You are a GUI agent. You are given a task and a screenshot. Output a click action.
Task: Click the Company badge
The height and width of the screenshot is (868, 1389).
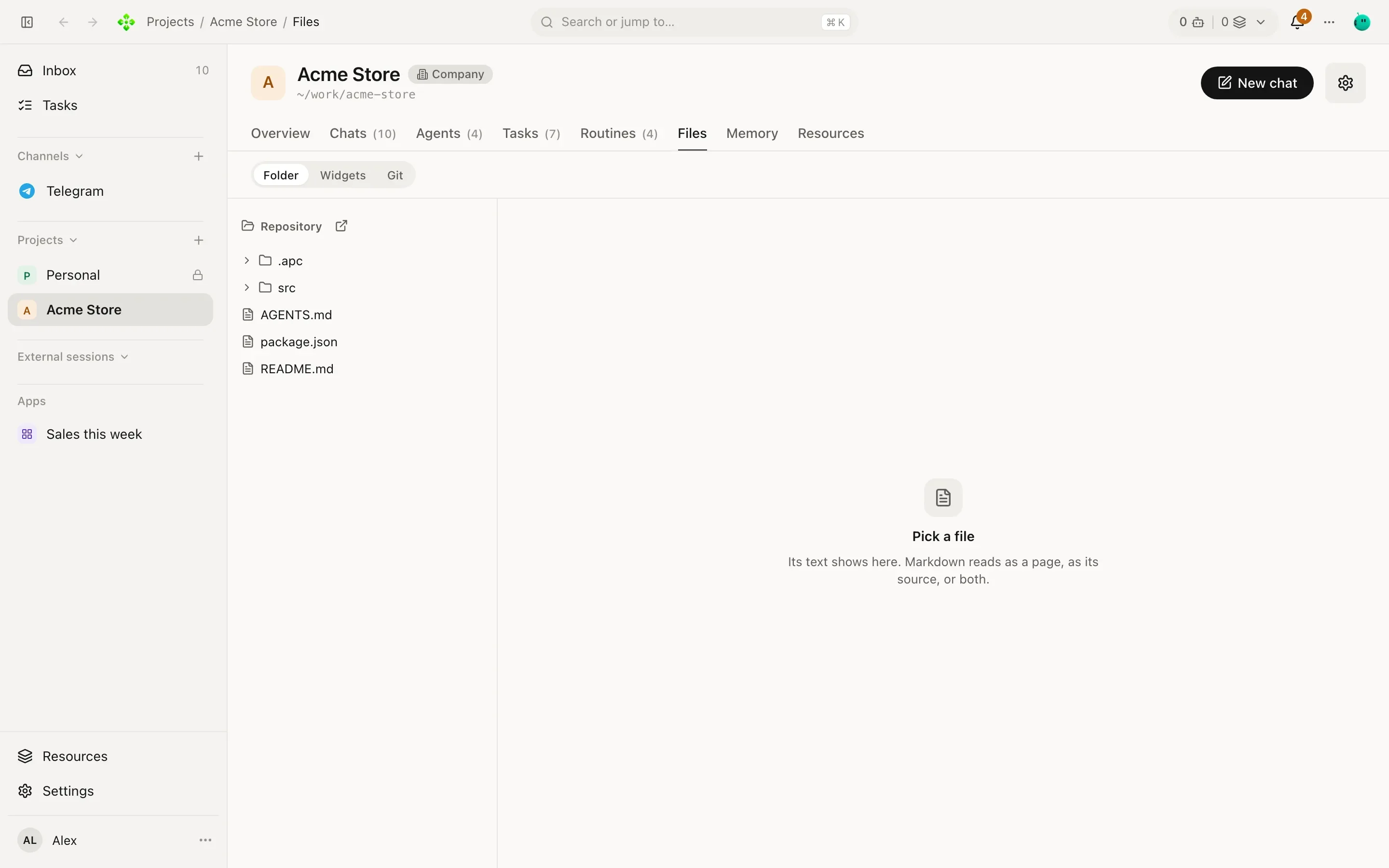click(x=450, y=74)
